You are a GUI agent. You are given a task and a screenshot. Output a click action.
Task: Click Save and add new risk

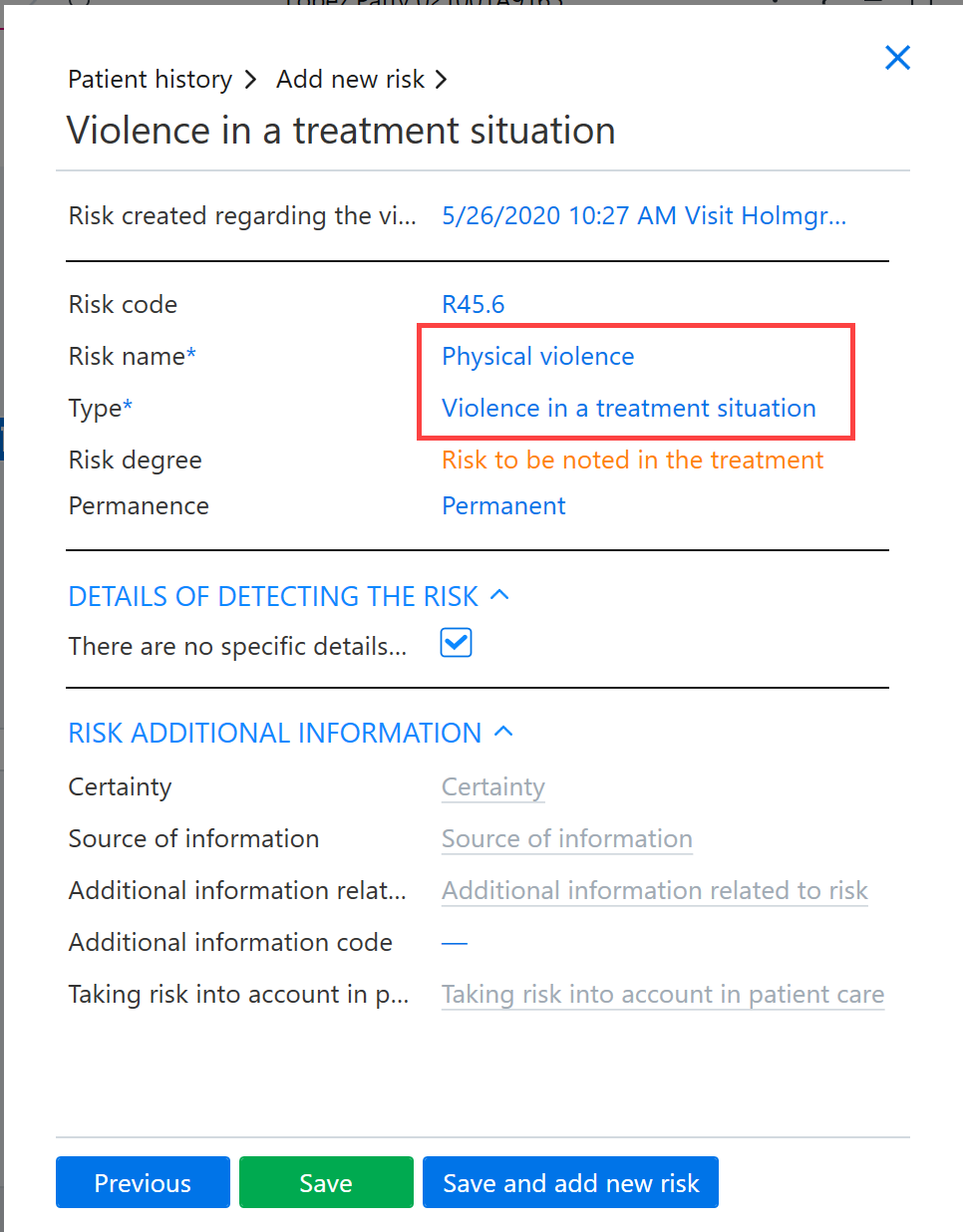[x=570, y=1182]
